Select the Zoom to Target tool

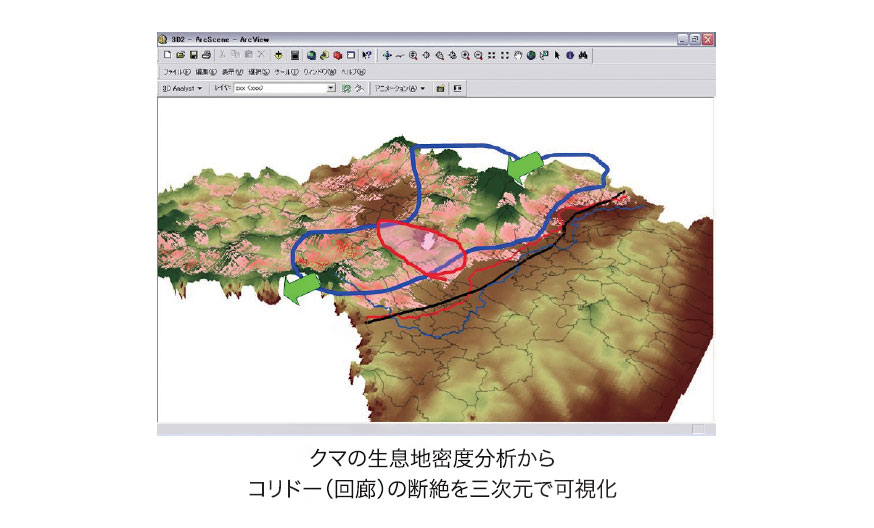439,55
